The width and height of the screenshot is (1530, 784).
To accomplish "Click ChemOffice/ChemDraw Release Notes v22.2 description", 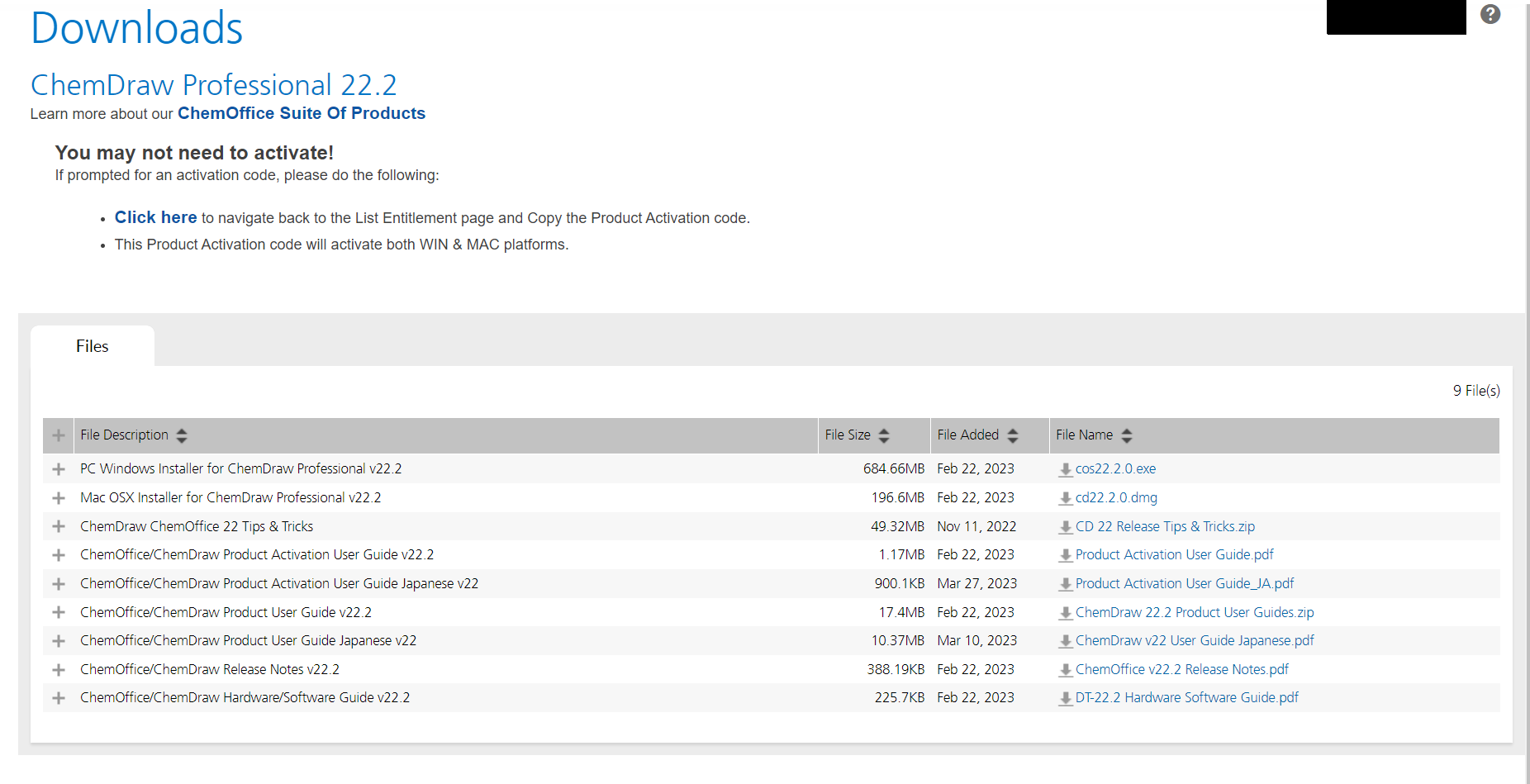I will click(x=210, y=669).
